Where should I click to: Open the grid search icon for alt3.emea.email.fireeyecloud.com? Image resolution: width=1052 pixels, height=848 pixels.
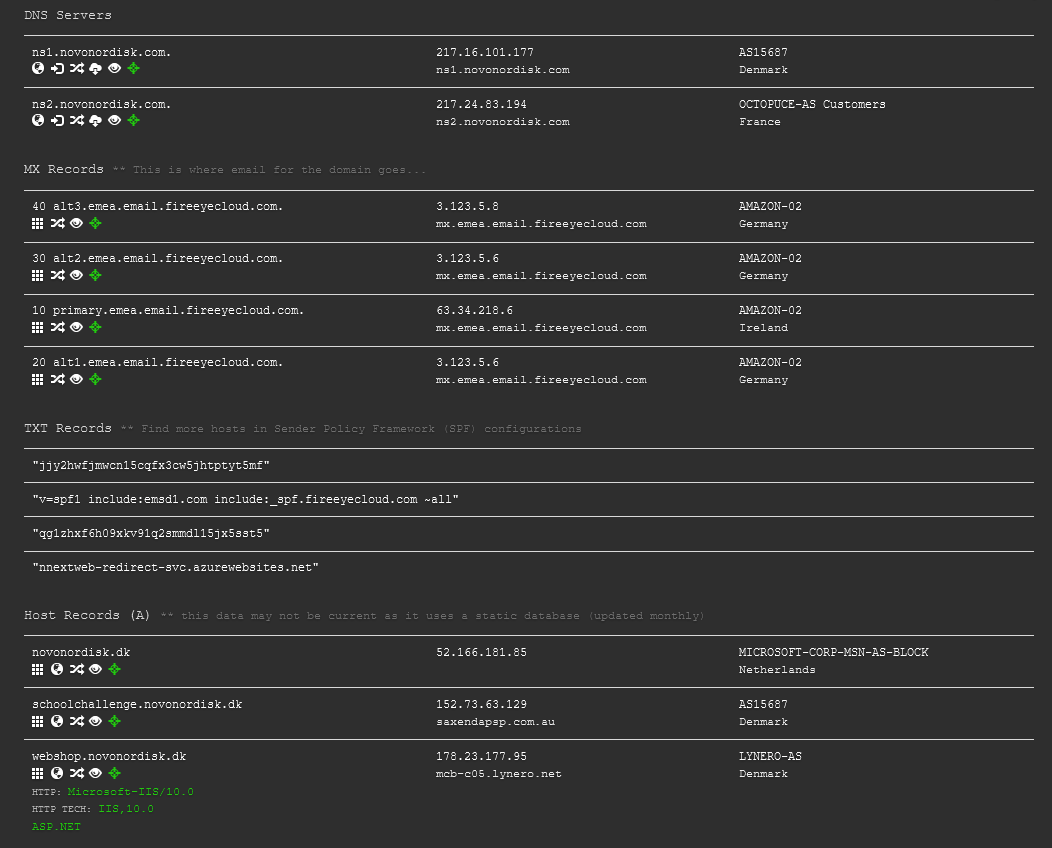pyautogui.click(x=37, y=223)
